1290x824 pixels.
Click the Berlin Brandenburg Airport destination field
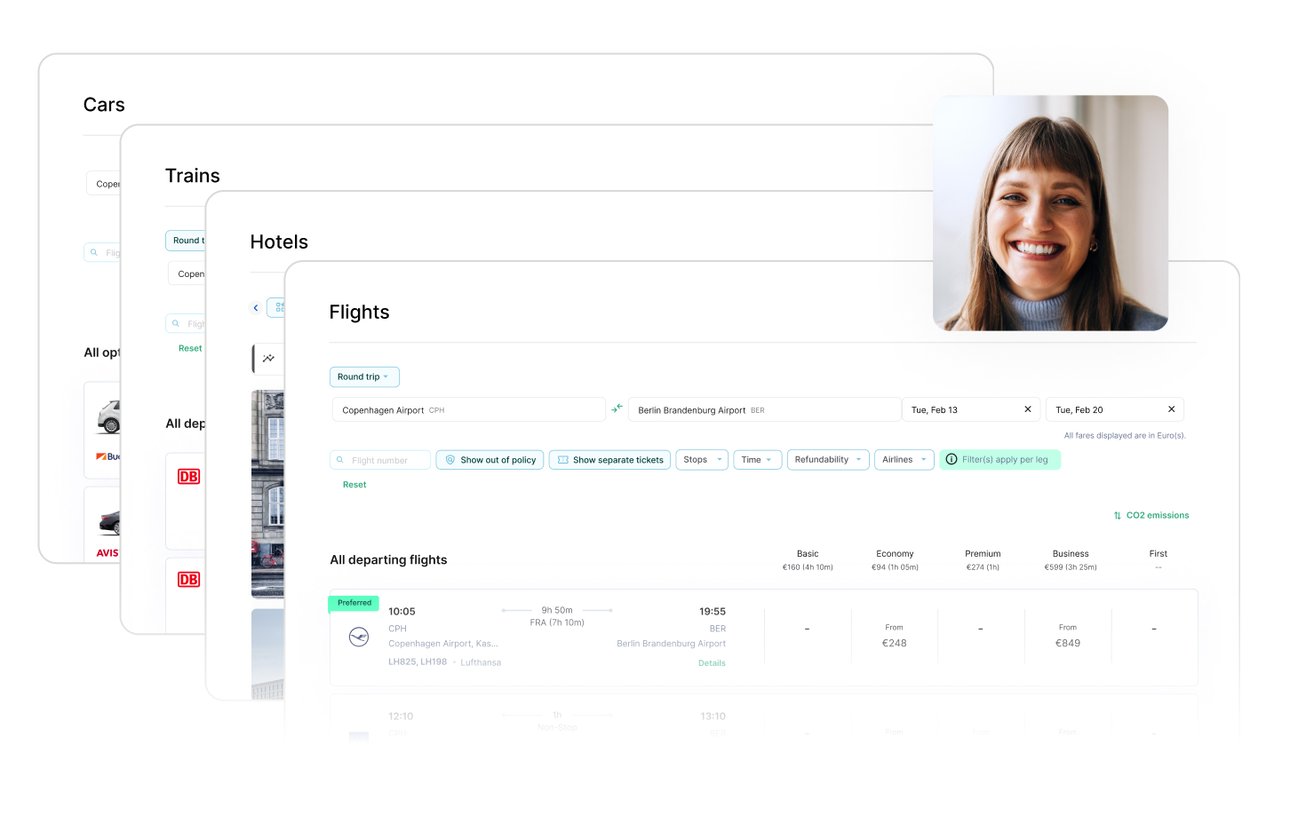(x=764, y=410)
